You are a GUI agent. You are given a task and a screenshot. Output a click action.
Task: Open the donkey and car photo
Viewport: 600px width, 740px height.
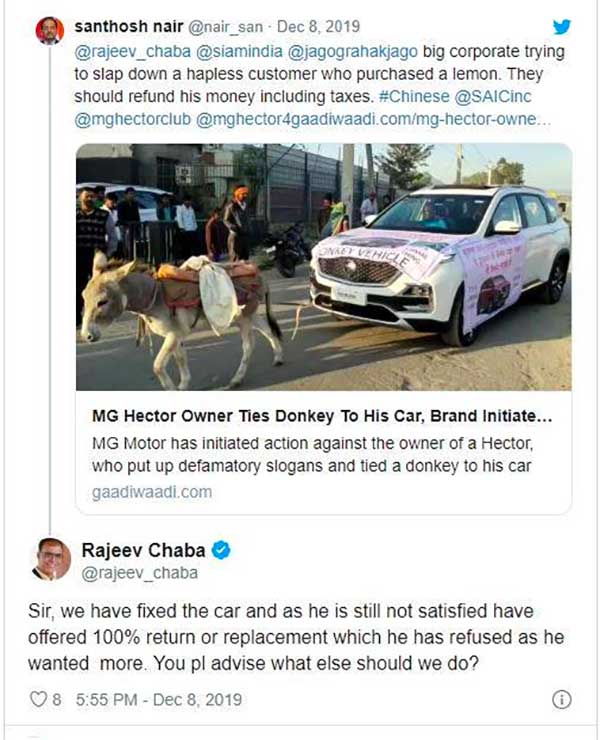coord(323,265)
